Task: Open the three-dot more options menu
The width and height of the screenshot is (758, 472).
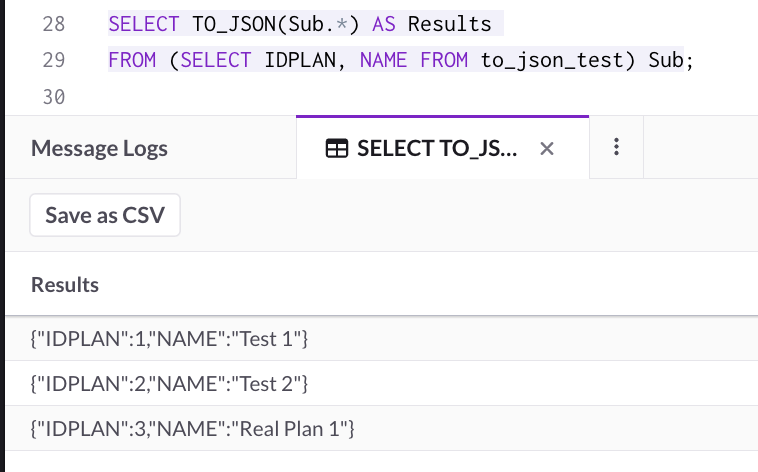Action: click(616, 147)
